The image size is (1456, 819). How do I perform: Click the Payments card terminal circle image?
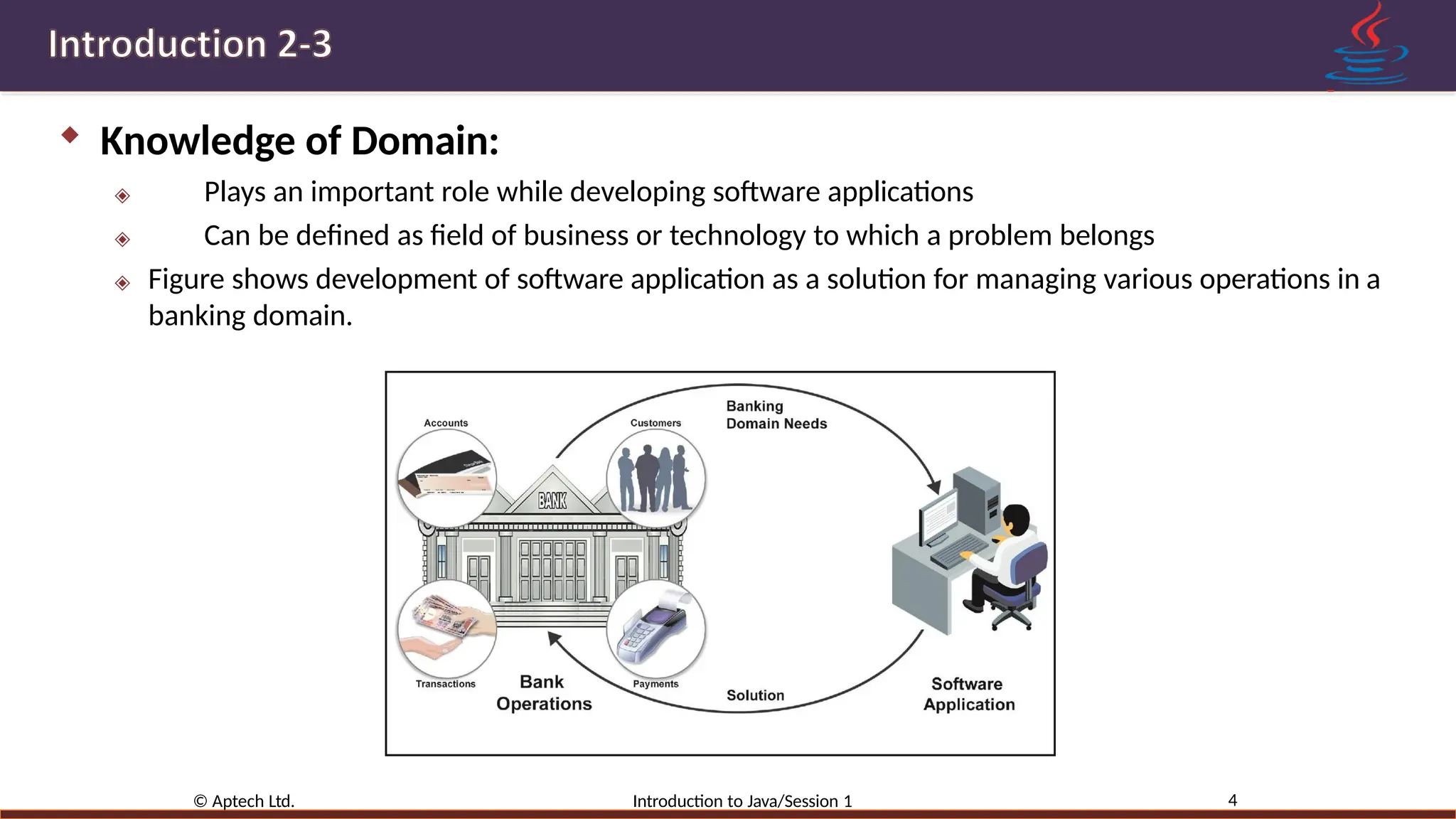(x=655, y=629)
